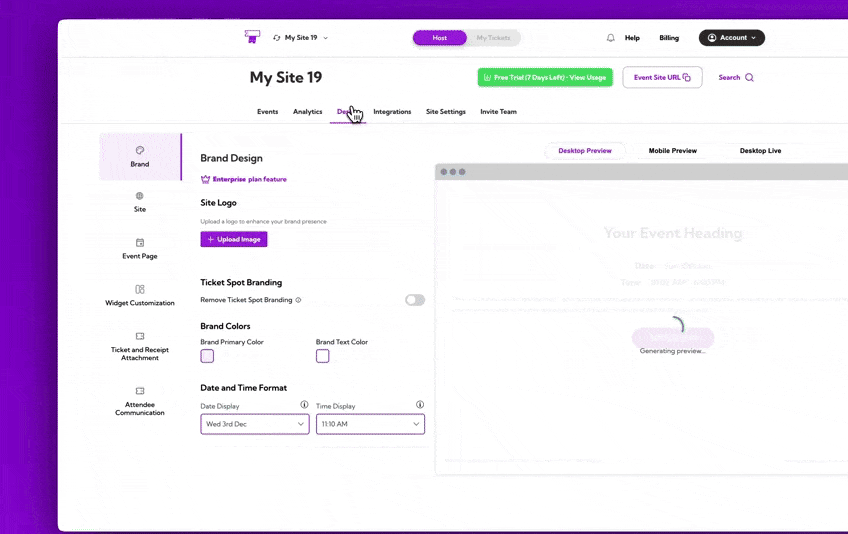Click the Ticket Spot Branding heading
This screenshot has height=534, width=848.
coord(241,282)
